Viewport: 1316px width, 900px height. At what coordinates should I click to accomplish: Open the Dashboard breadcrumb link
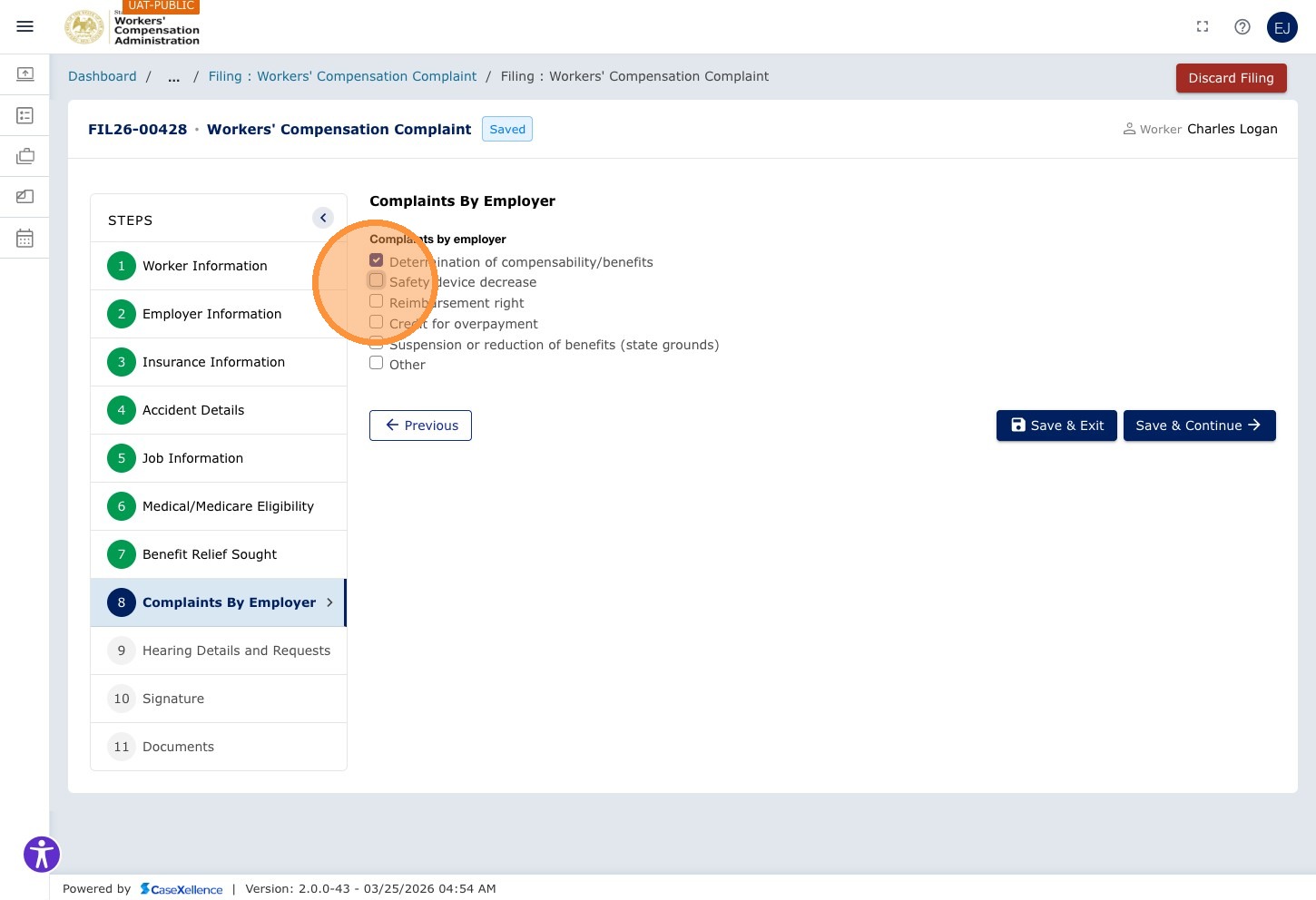[x=103, y=77]
